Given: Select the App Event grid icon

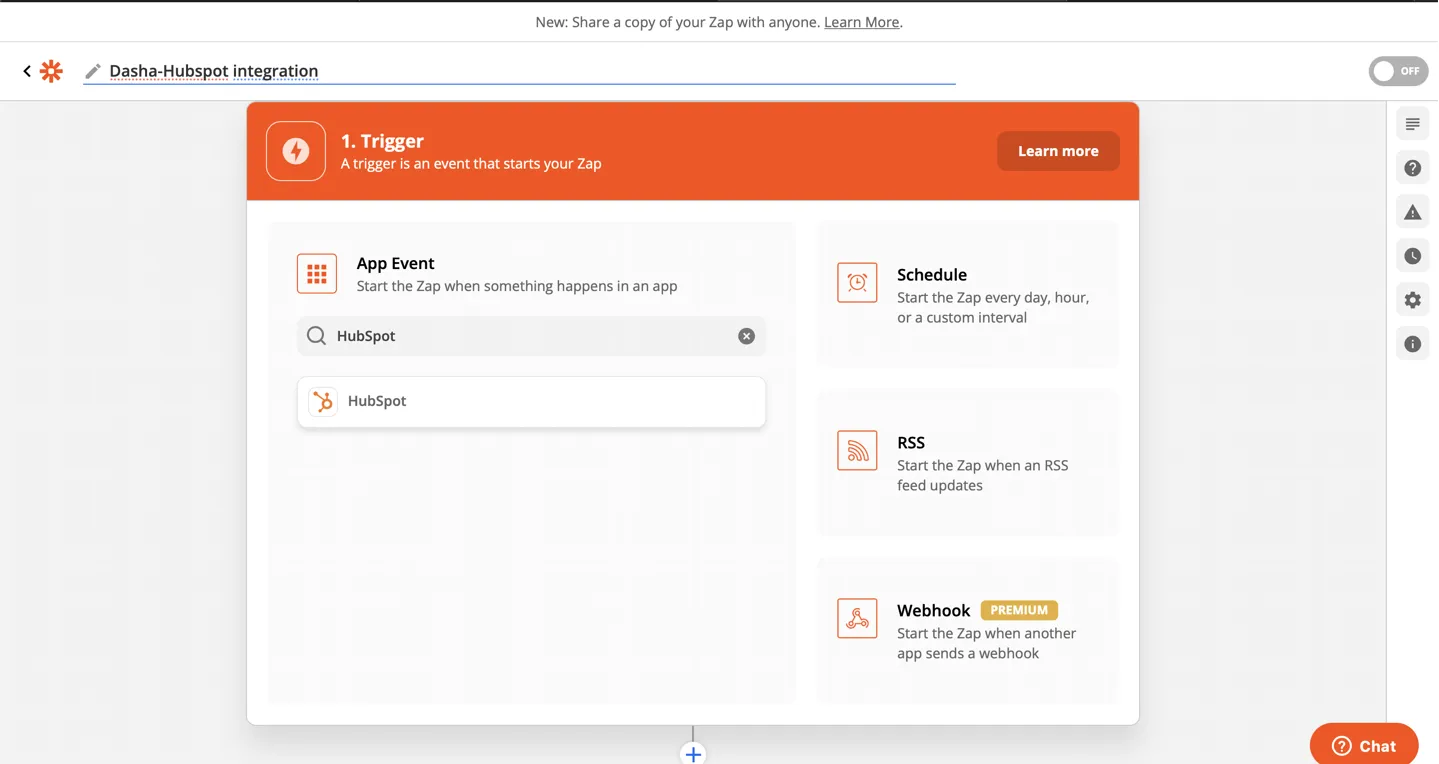Looking at the screenshot, I should (x=317, y=274).
